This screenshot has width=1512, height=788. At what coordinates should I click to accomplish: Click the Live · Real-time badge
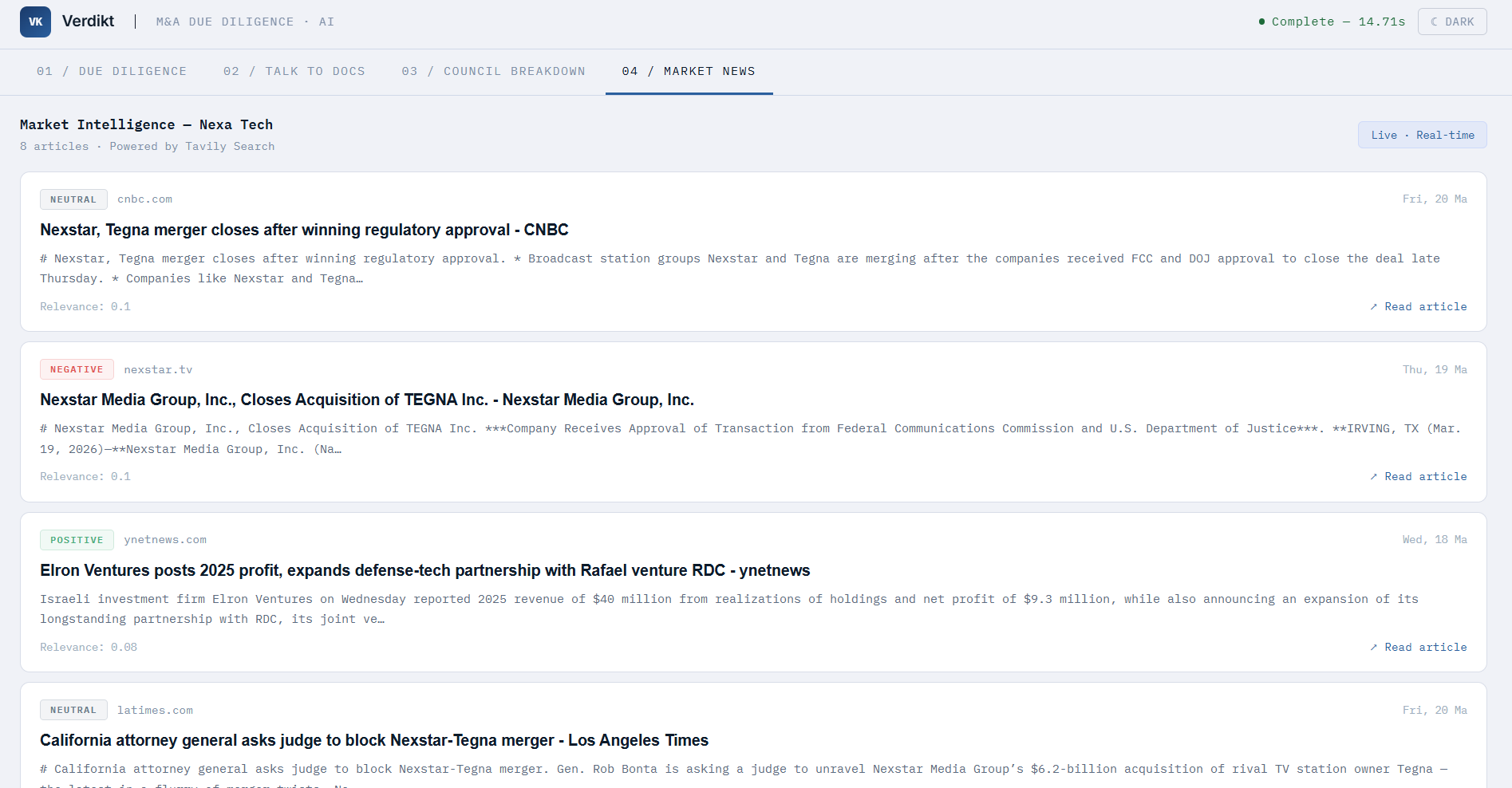pyautogui.click(x=1423, y=135)
